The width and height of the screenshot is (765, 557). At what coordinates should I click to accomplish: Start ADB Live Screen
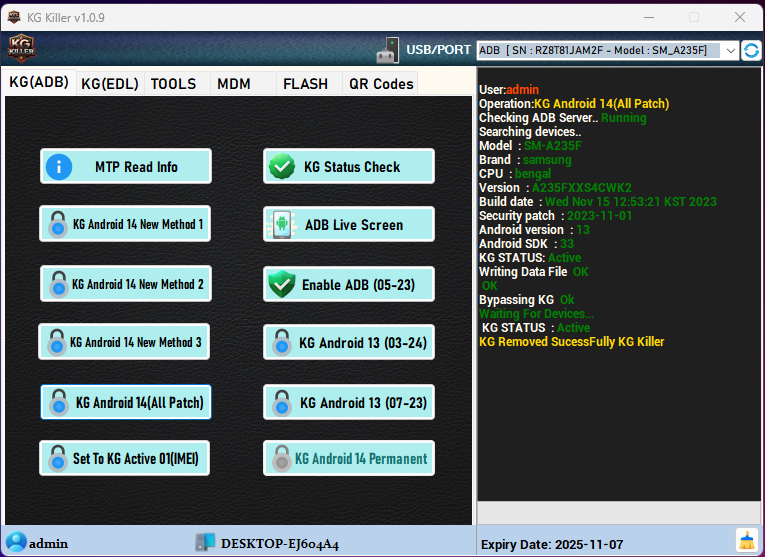point(349,224)
